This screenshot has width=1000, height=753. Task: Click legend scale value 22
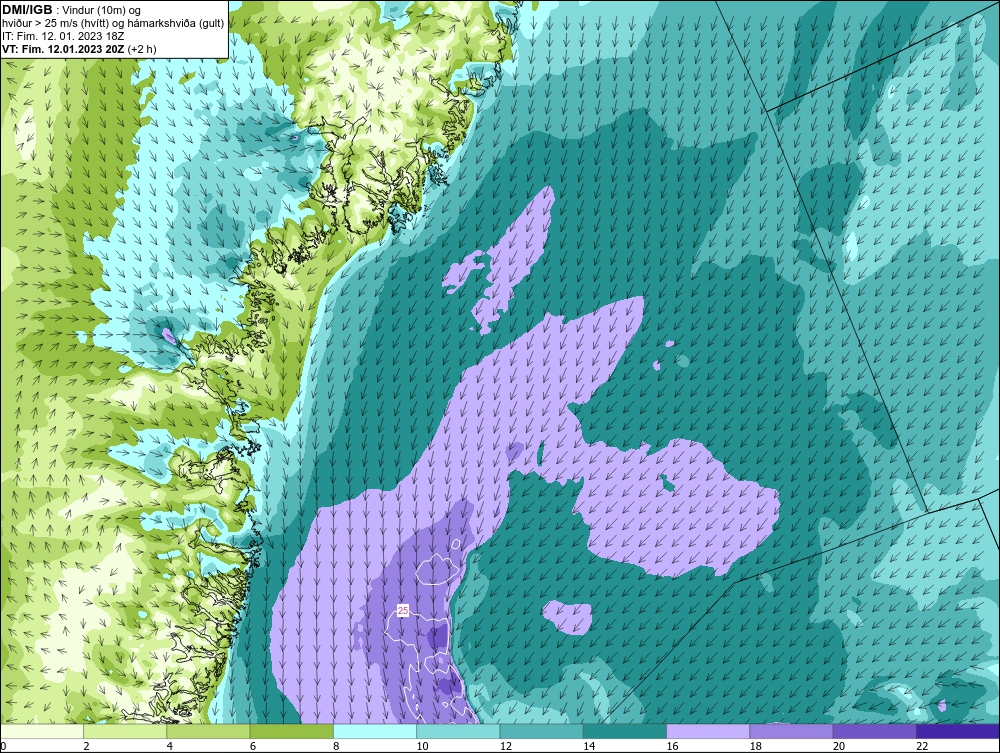(922, 747)
